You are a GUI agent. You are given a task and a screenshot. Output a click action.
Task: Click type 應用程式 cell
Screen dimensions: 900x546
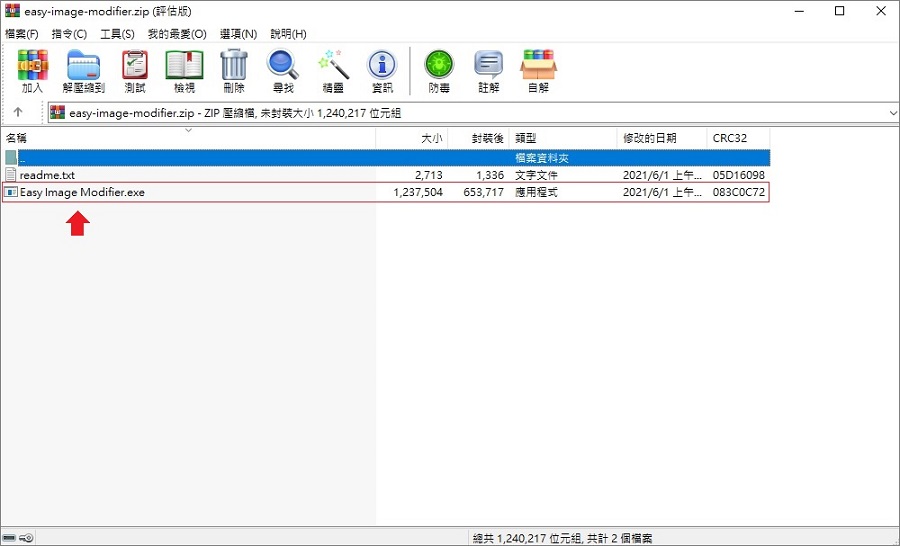(x=536, y=192)
